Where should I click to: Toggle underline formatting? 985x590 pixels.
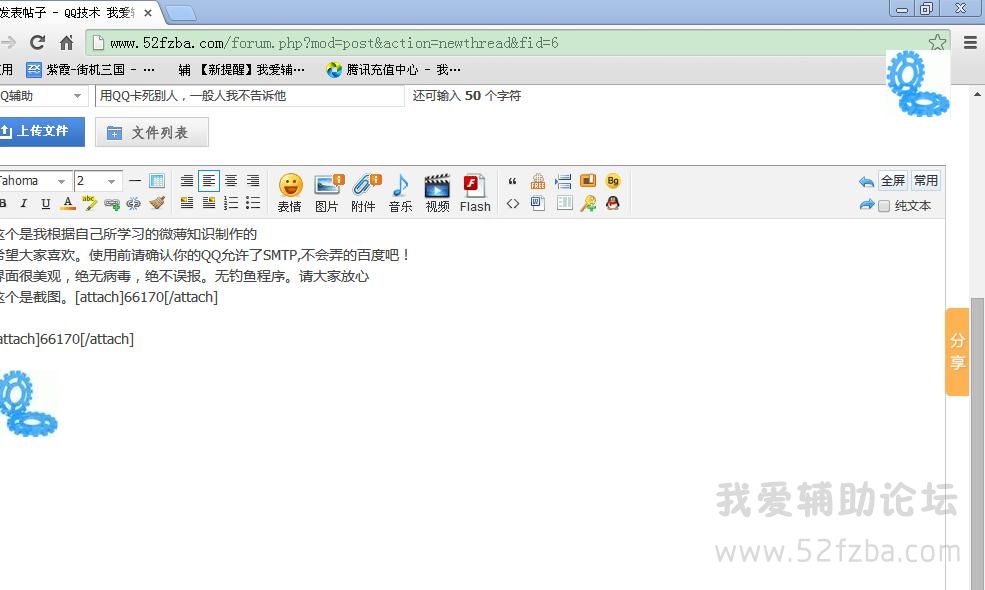tap(45, 203)
